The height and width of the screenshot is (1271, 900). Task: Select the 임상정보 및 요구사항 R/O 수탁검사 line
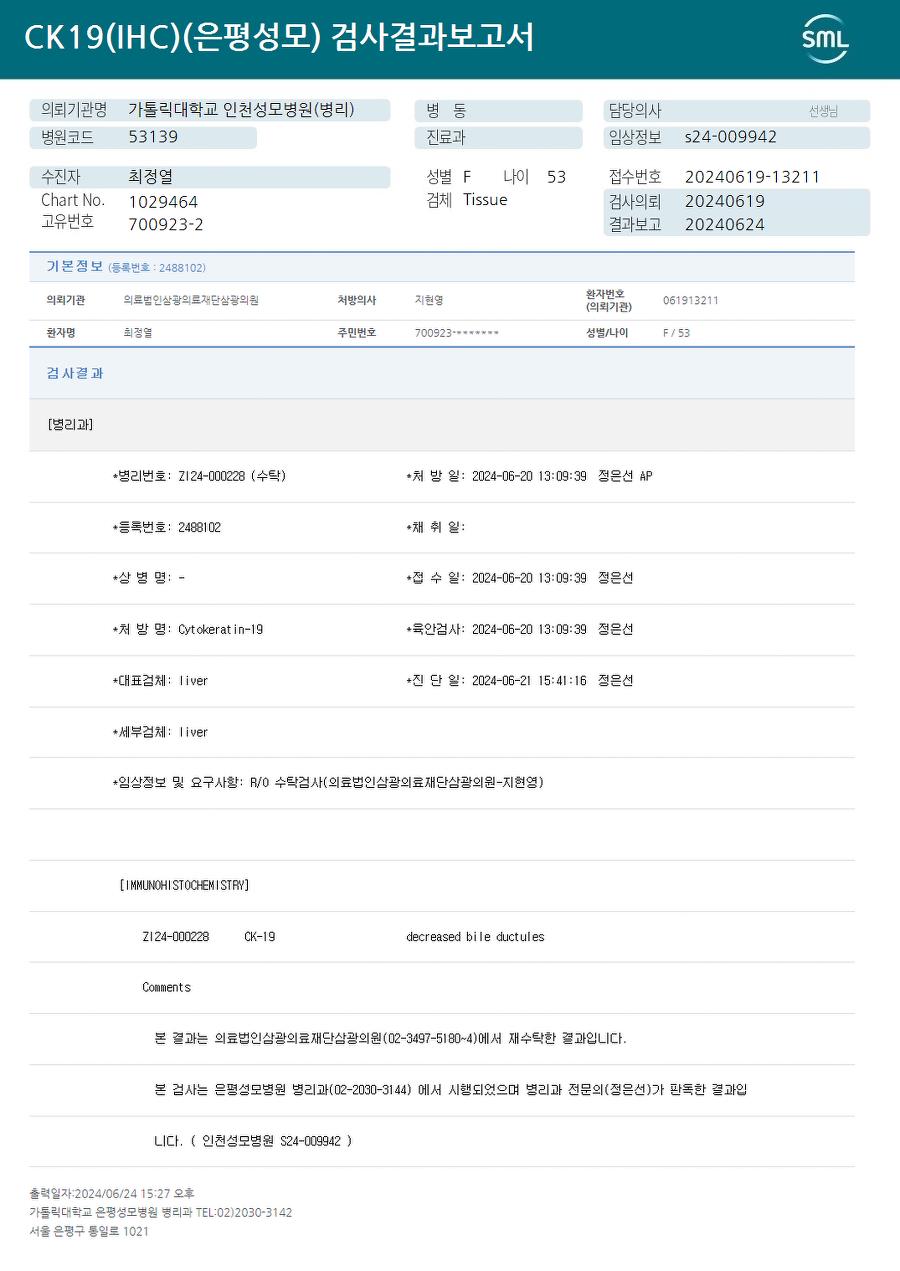click(328, 783)
